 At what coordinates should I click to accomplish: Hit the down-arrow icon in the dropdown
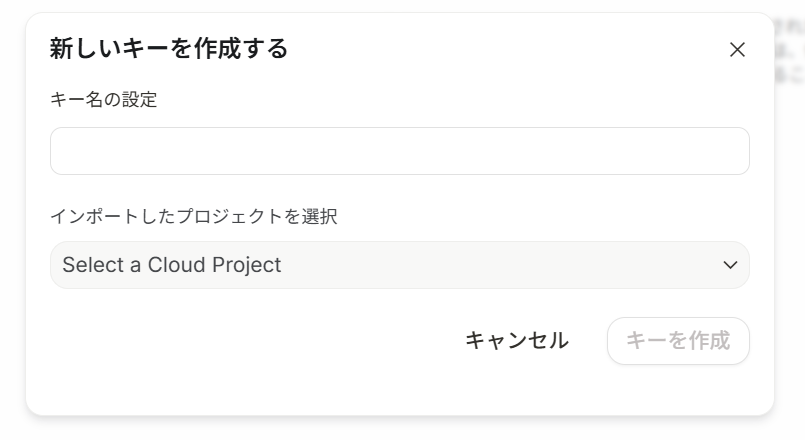(730, 265)
